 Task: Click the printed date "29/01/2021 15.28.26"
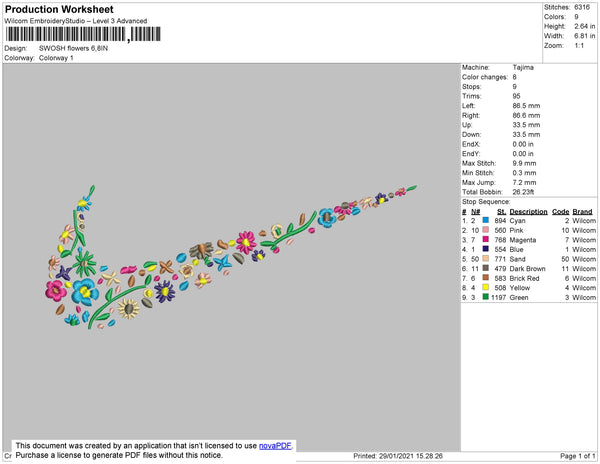pos(411,456)
